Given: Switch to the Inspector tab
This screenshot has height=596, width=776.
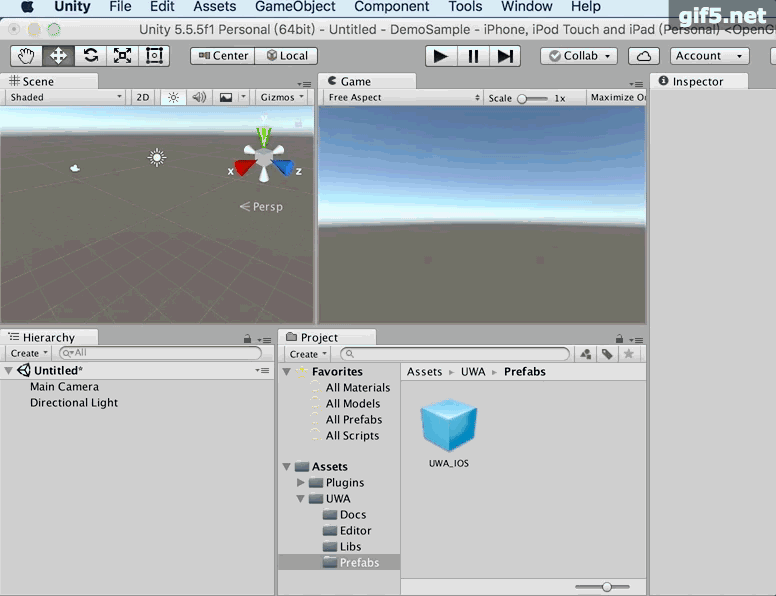Looking at the screenshot, I should point(697,81).
